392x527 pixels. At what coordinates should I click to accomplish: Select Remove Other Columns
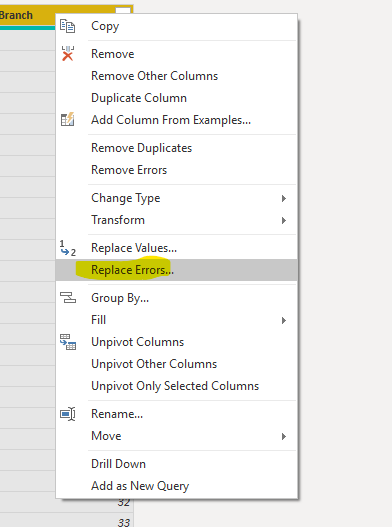(177, 76)
